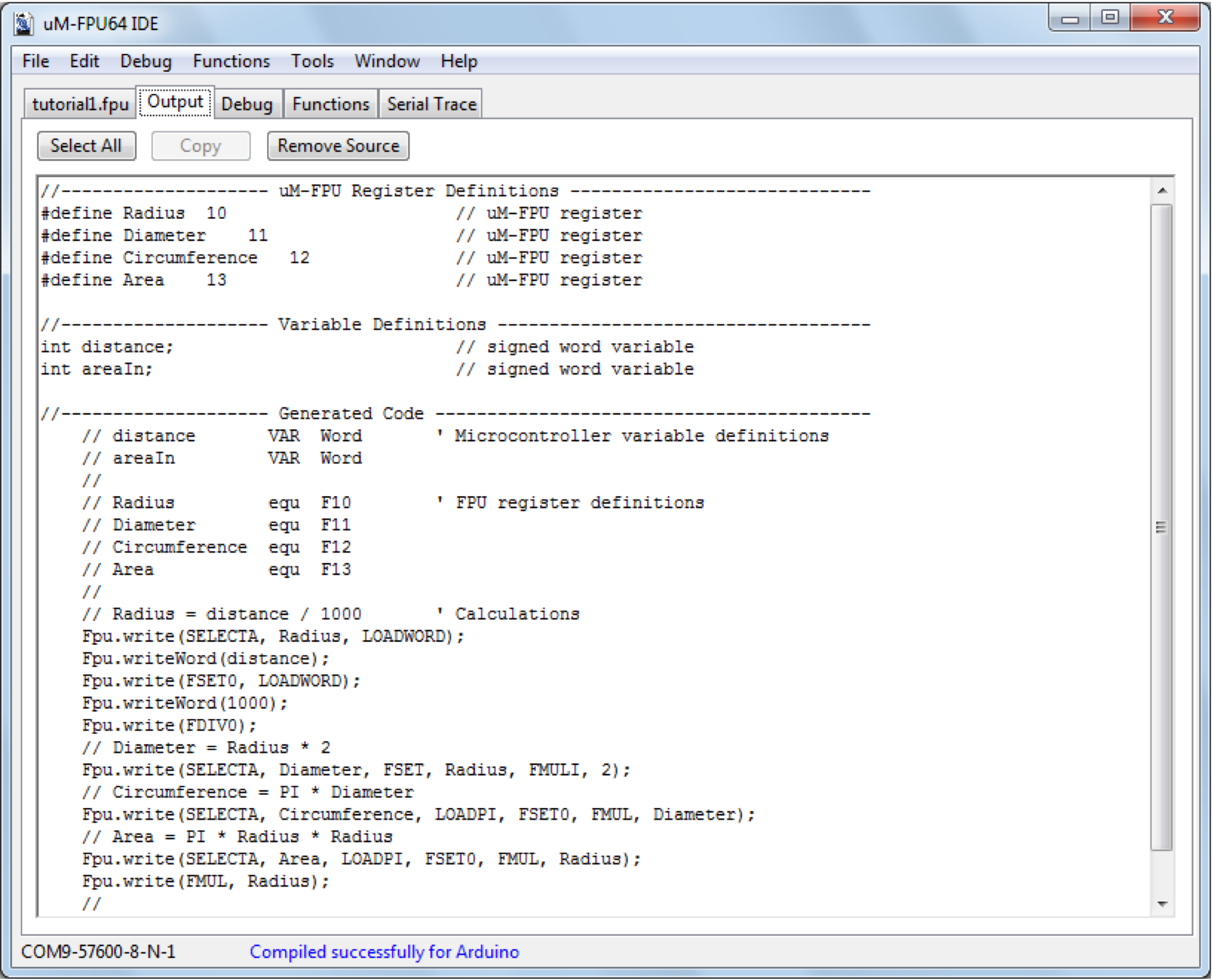Click the Select All button
This screenshot has width=1212, height=980.
pyautogui.click(x=86, y=145)
